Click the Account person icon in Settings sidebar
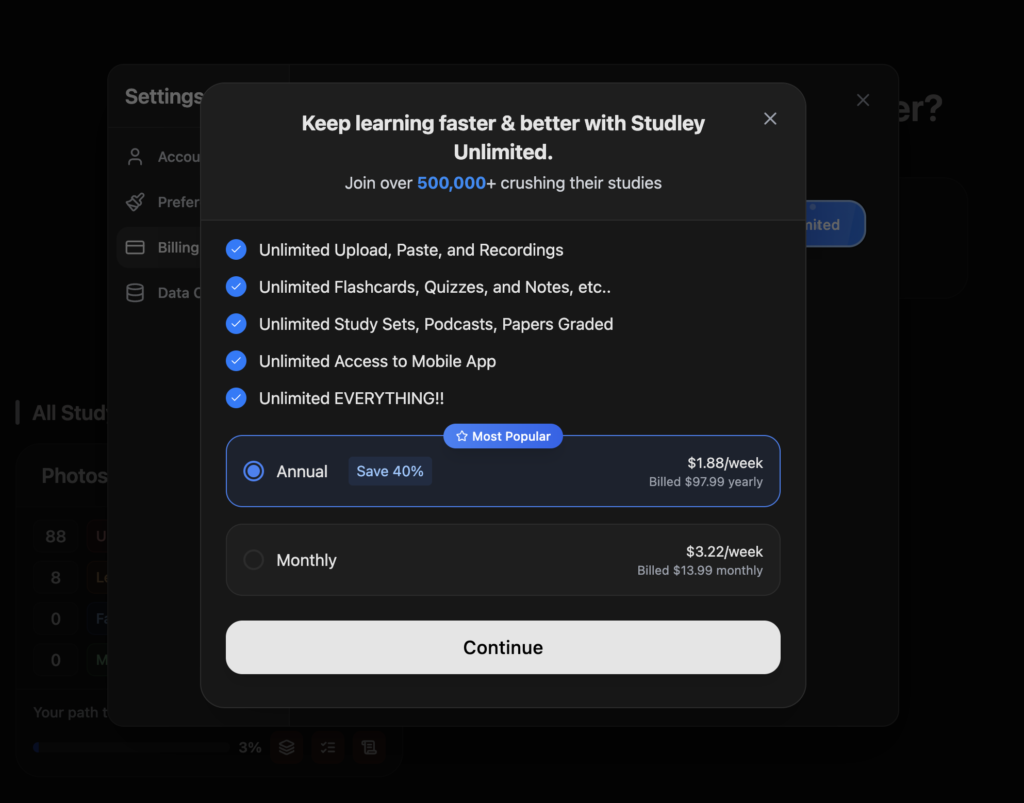This screenshot has height=803, width=1024. point(135,156)
